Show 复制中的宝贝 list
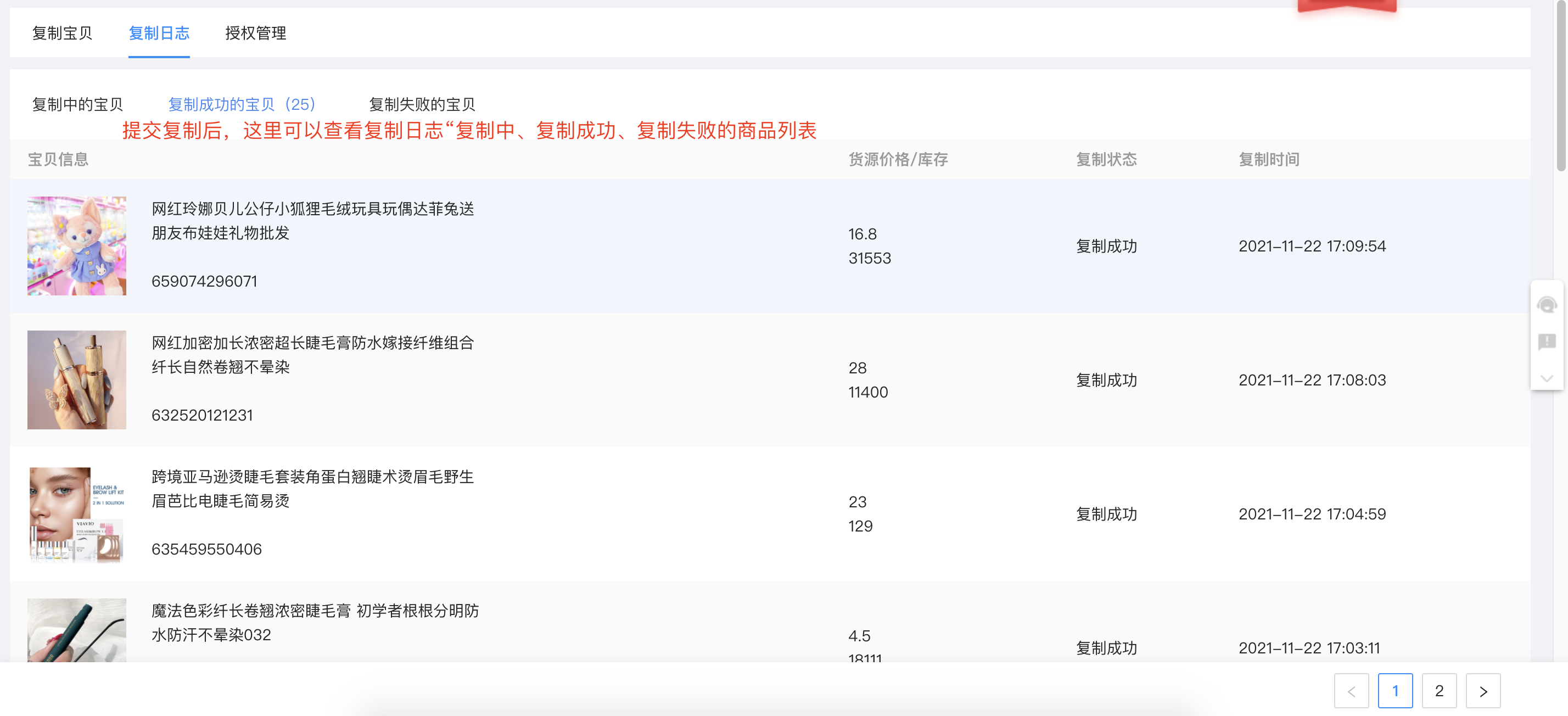 coord(77,104)
